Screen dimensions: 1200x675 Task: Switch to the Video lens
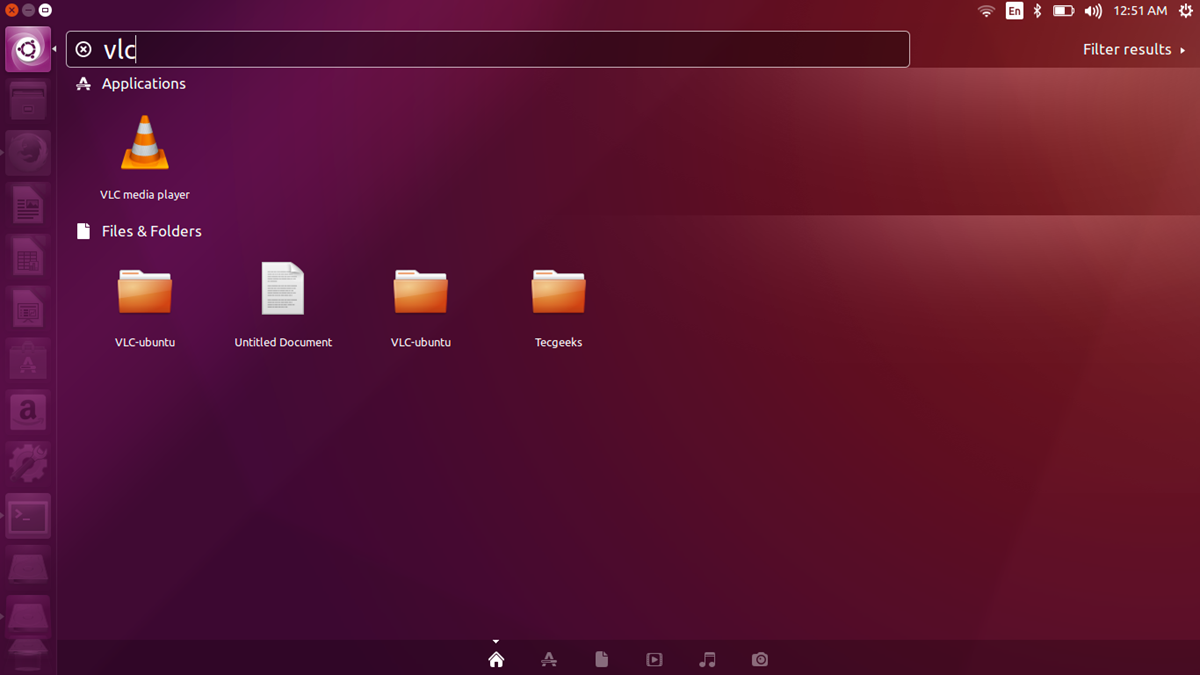click(654, 659)
